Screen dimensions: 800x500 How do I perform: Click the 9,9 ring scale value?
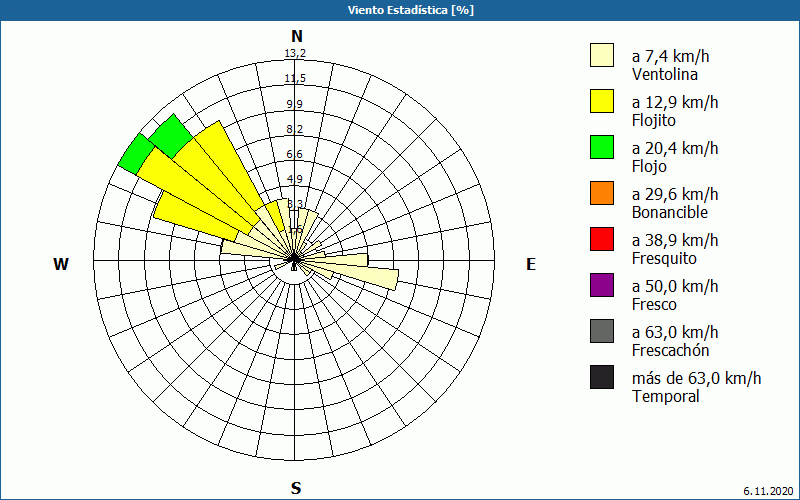(295, 104)
